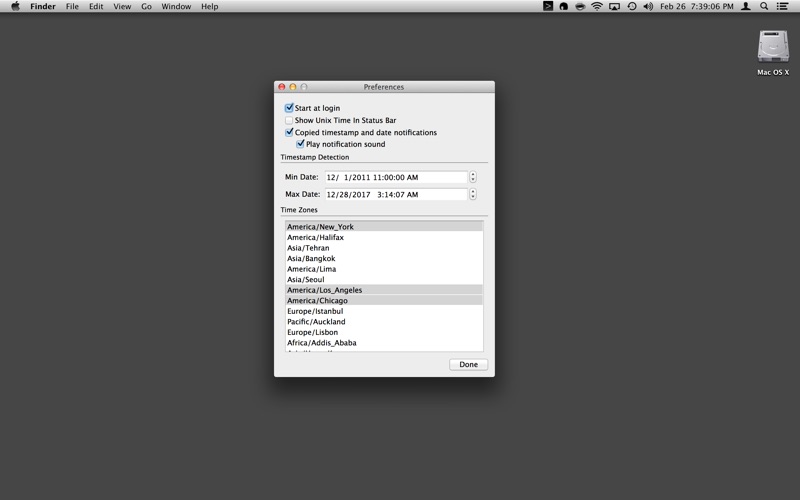Open the Window menu

(x=176, y=6)
